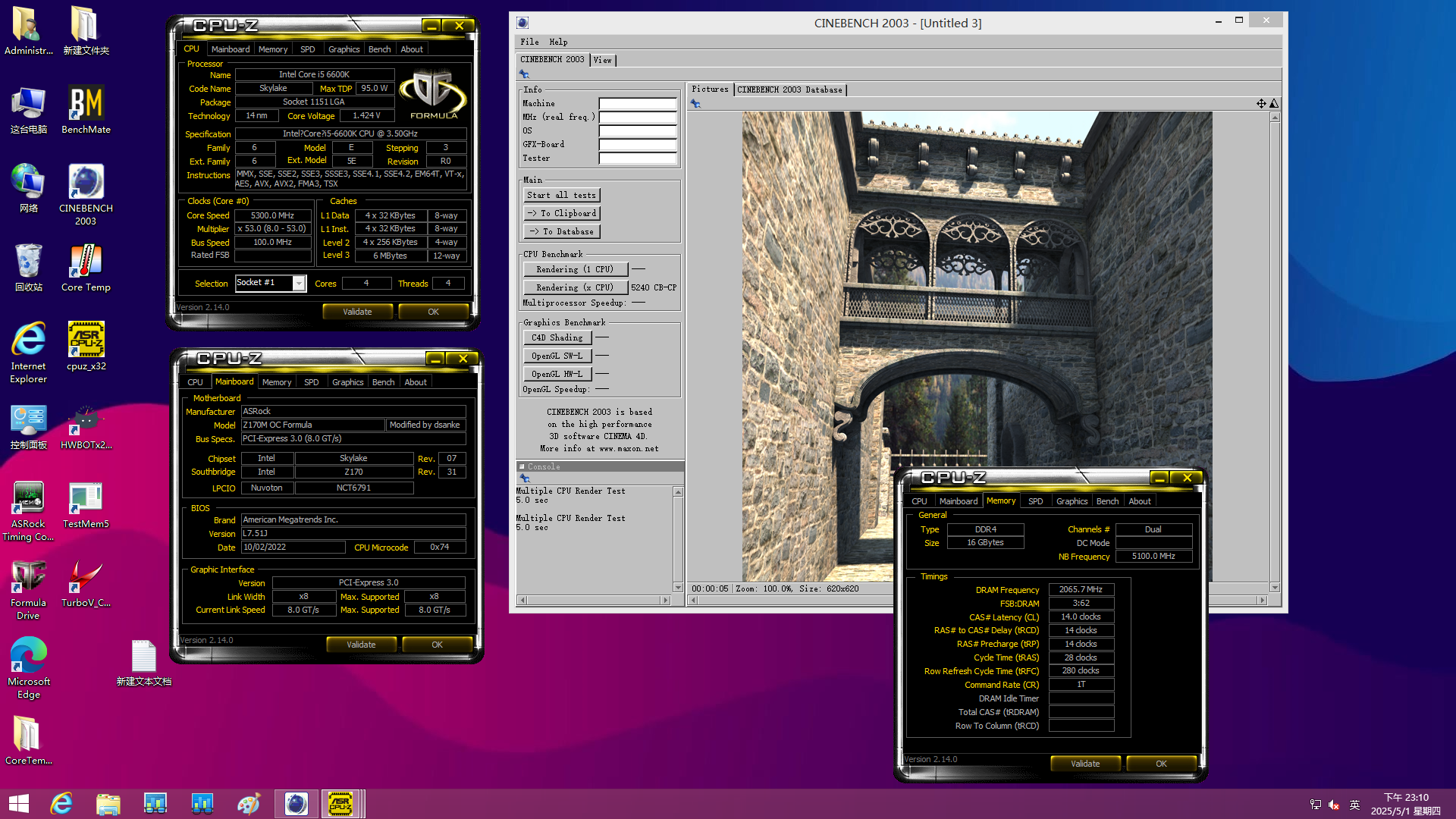Open the This PC desktop icon
Viewport: 1456px width, 819px height.
coord(28,111)
